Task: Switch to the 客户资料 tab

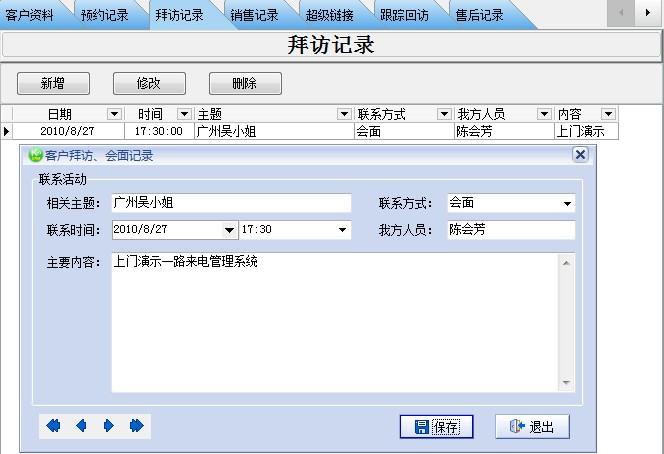Action: 31,15
